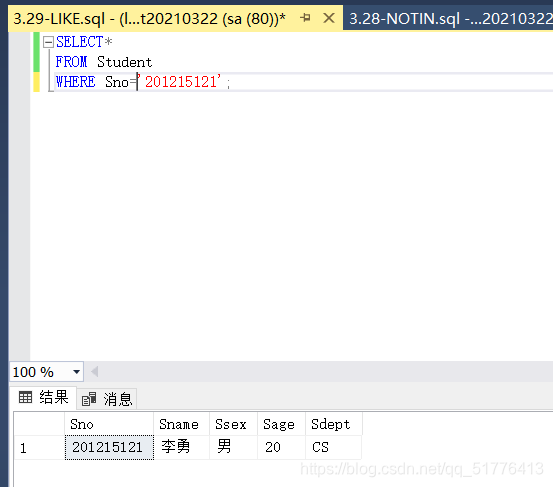
Task: Click Sno in the WHERE clause
Action: click(117, 82)
